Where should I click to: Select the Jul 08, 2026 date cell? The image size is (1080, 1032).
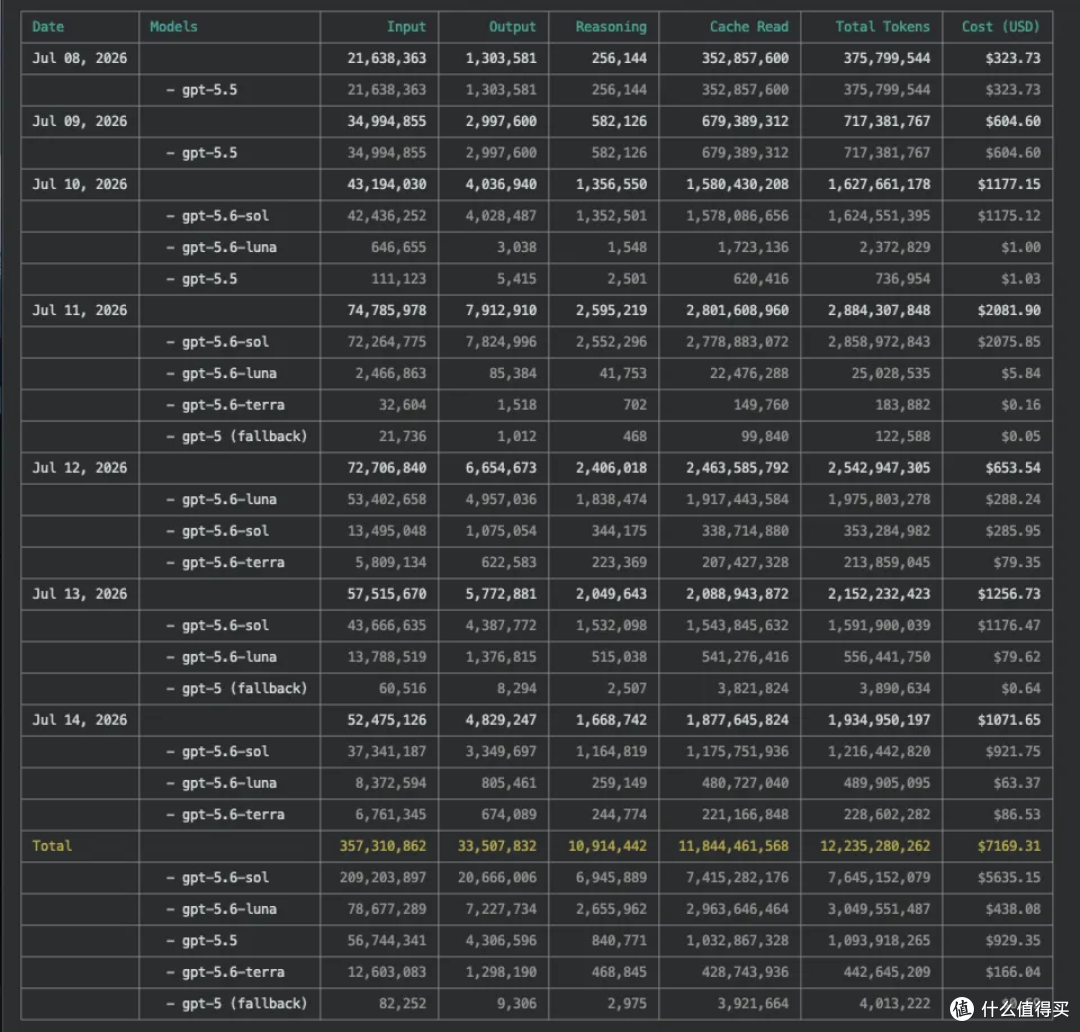pos(79,59)
